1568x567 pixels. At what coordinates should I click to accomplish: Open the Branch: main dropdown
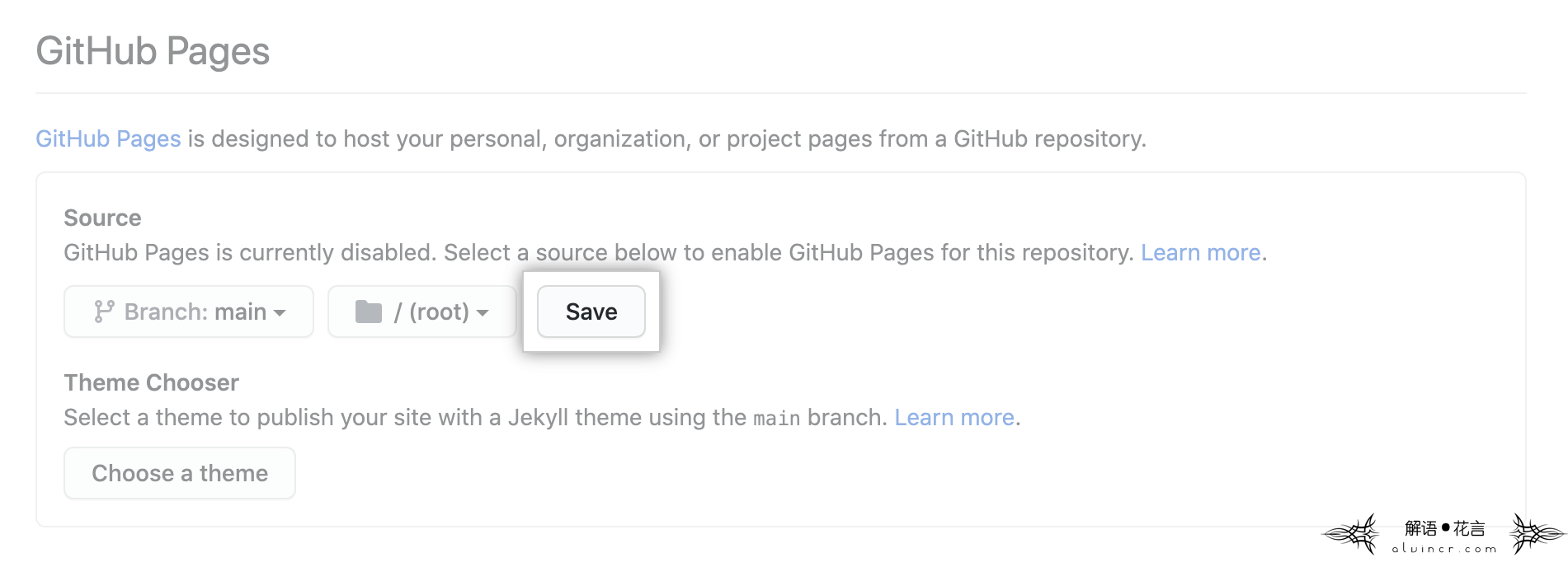189,312
